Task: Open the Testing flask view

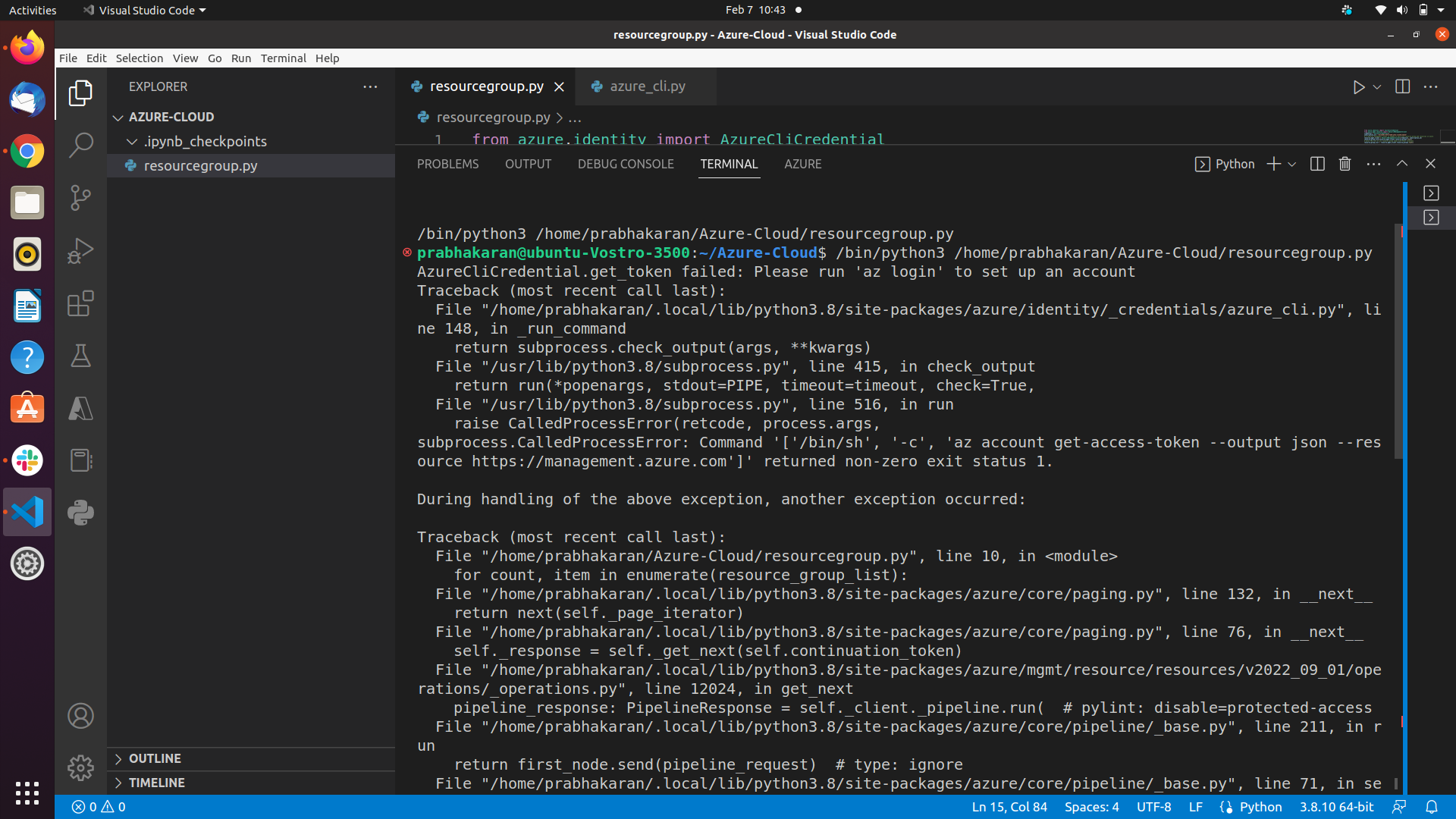Action: [80, 356]
